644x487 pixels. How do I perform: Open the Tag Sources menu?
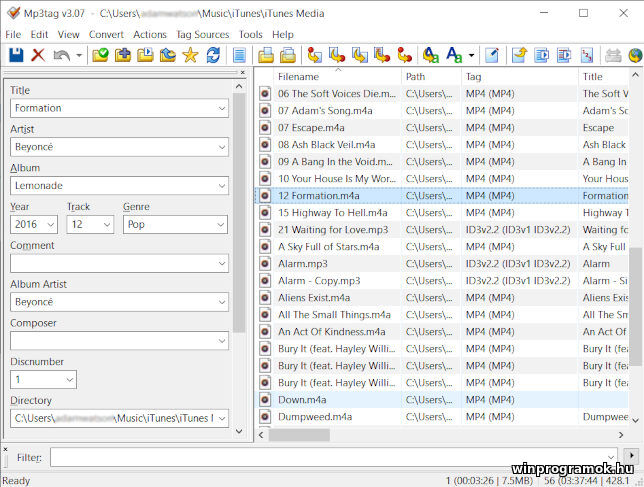click(203, 34)
